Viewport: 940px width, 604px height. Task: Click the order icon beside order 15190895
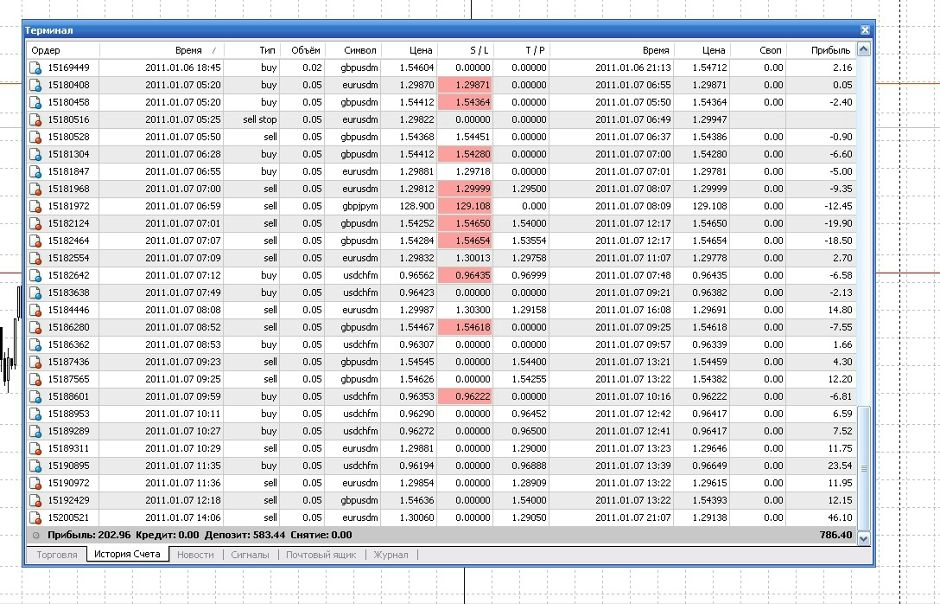36,465
